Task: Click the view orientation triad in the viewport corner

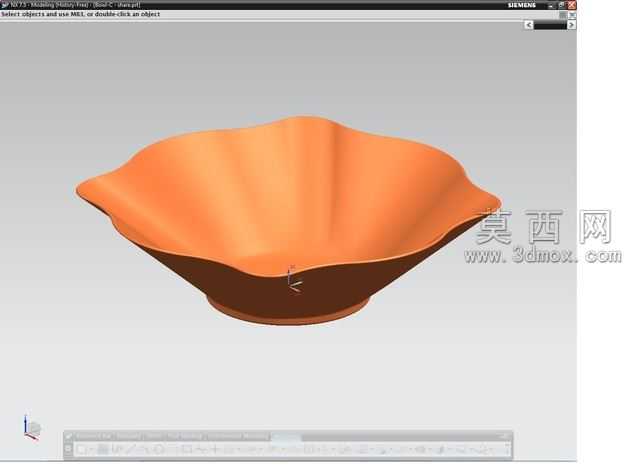Action: click(x=32, y=428)
